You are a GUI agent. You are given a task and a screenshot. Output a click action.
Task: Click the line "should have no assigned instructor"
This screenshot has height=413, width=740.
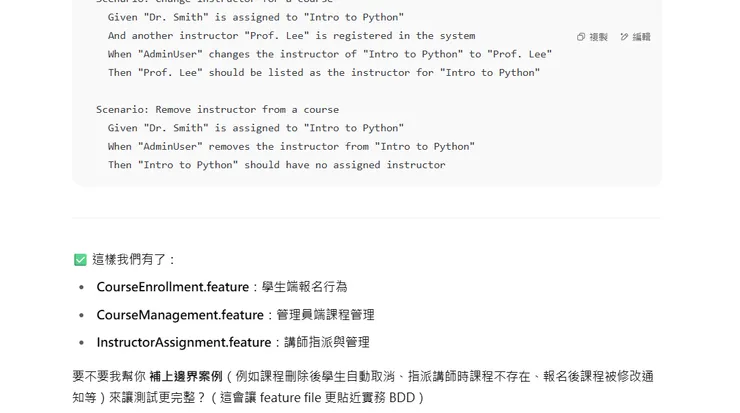[x=276, y=165]
